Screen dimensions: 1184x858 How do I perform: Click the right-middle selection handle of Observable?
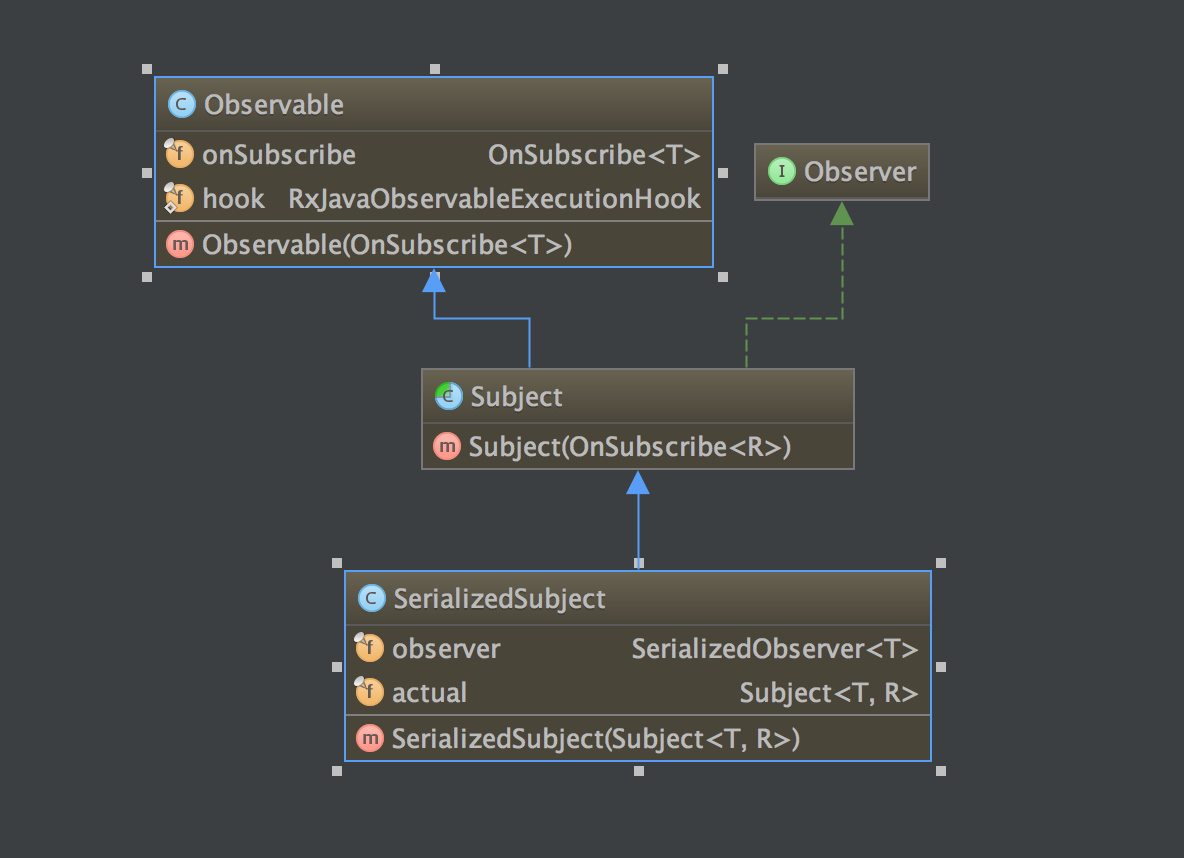(723, 173)
